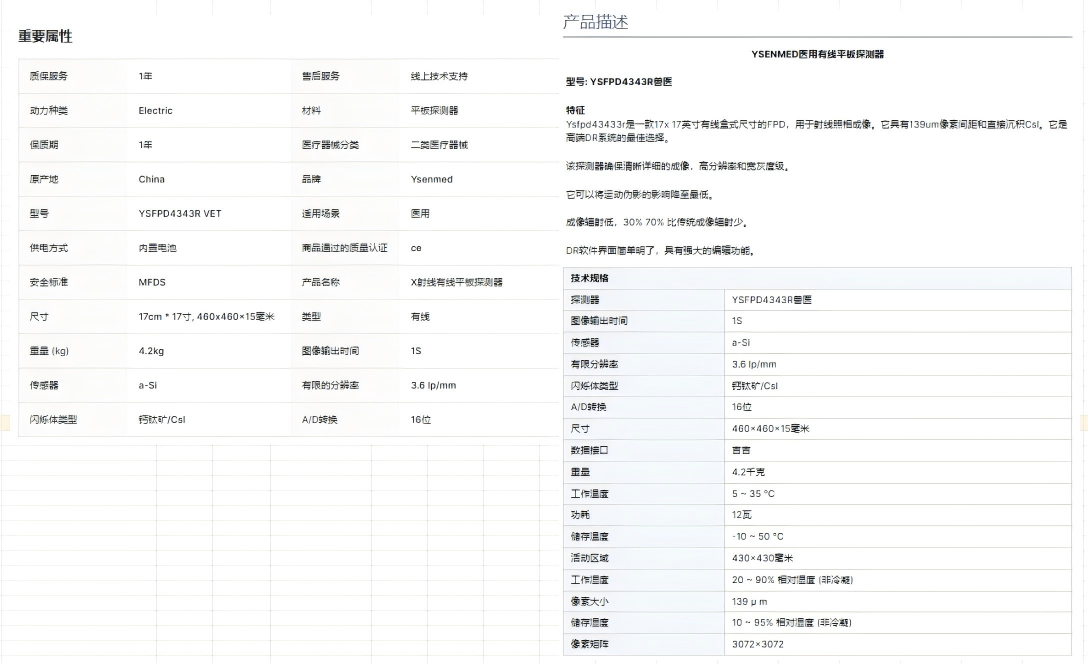
Task: Select YSFPD4343R兽医 in the 探测器 row
Action: pos(772,300)
